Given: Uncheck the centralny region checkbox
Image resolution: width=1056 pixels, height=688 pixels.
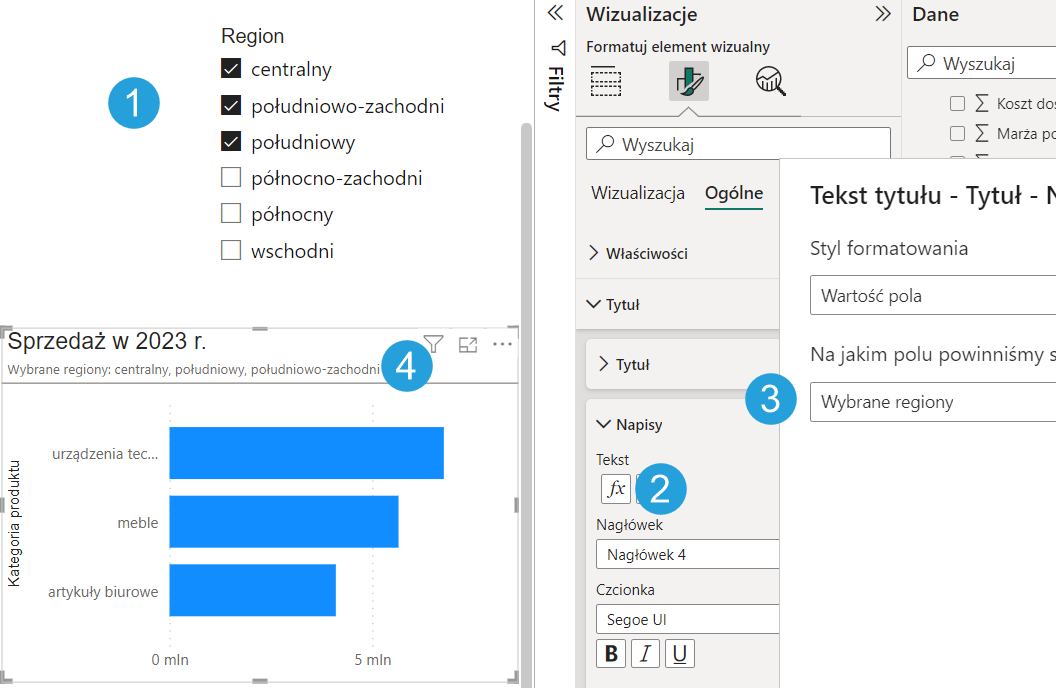Looking at the screenshot, I should point(231,69).
